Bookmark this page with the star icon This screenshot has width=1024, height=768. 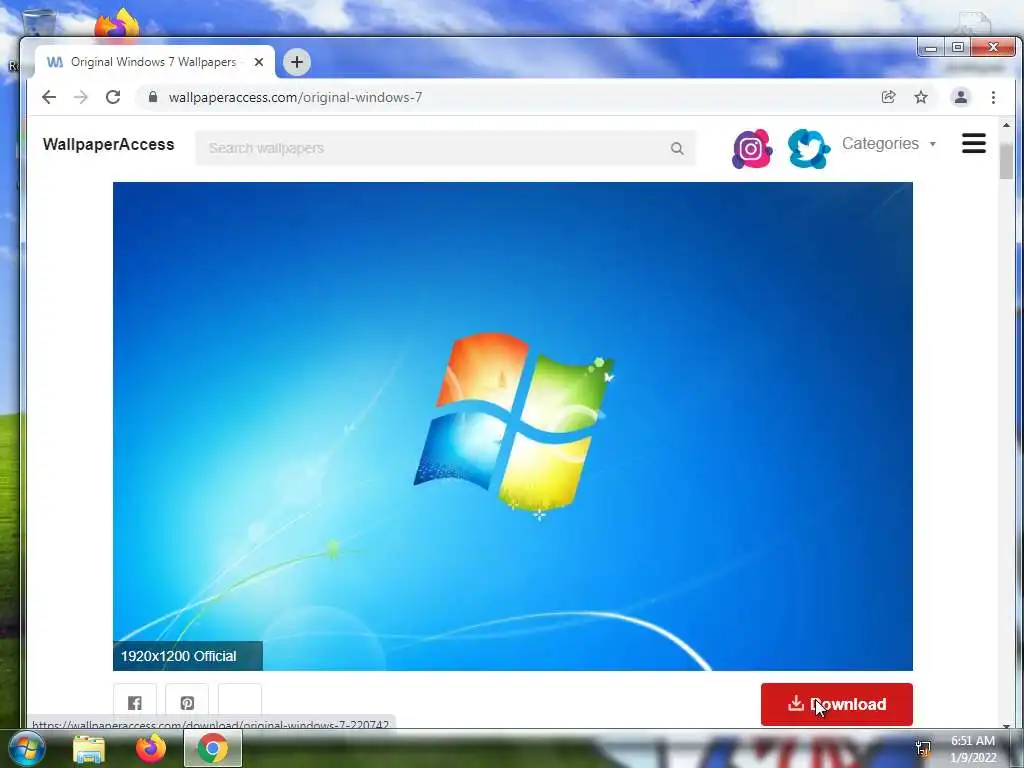pyautogui.click(x=921, y=97)
